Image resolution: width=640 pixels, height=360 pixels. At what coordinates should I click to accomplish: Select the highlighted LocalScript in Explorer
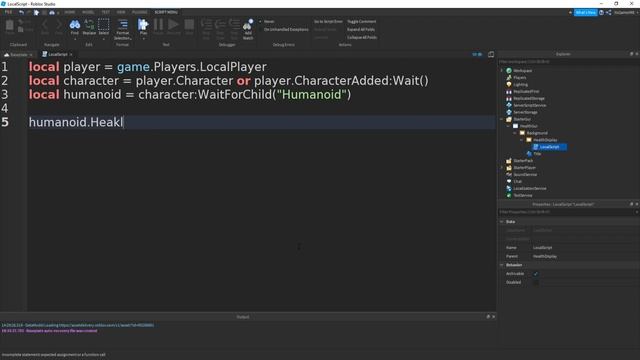[x=549, y=147]
